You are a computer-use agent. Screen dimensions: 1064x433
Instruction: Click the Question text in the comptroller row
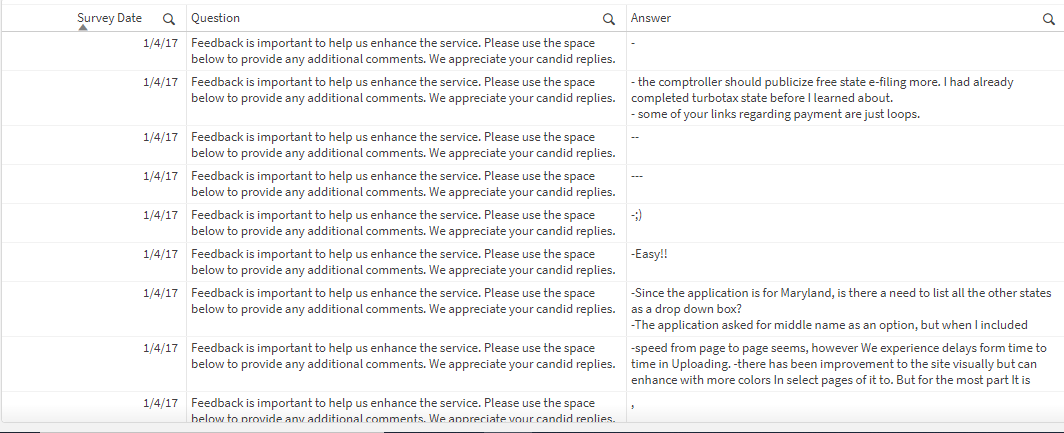[403, 90]
